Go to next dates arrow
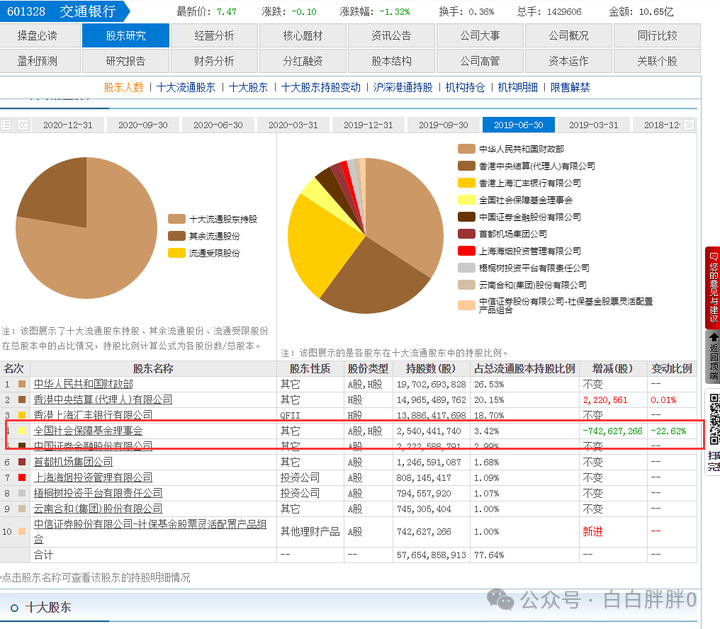Screen dimensions: 720x629 (x=689, y=125)
